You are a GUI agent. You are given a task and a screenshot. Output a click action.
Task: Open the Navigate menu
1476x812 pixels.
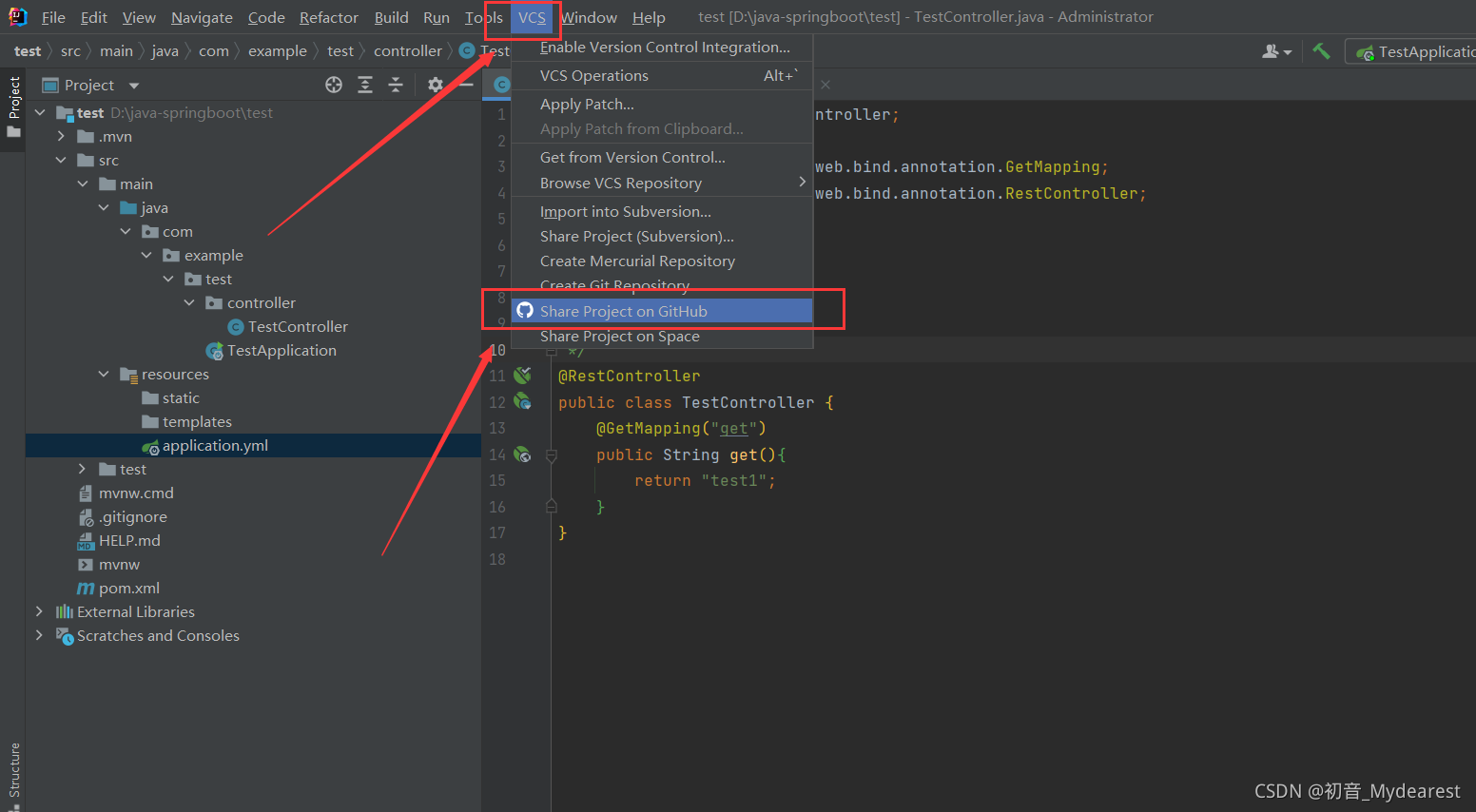pos(202,17)
